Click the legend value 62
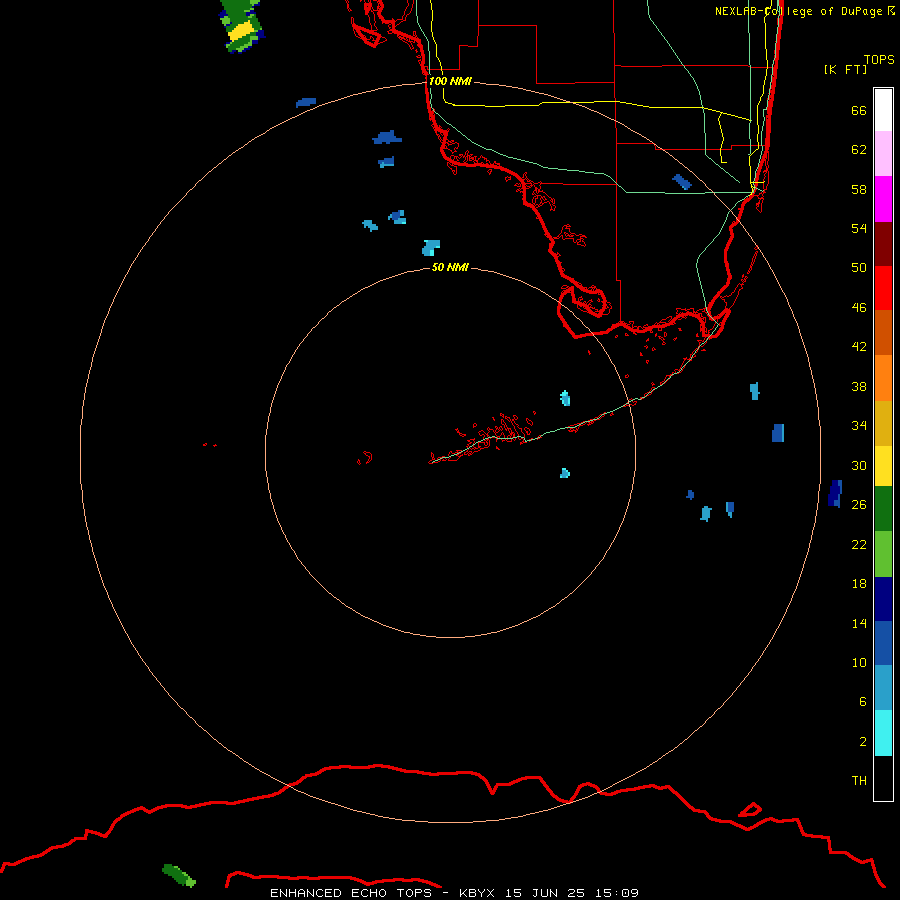This screenshot has width=900, height=900. (x=859, y=150)
